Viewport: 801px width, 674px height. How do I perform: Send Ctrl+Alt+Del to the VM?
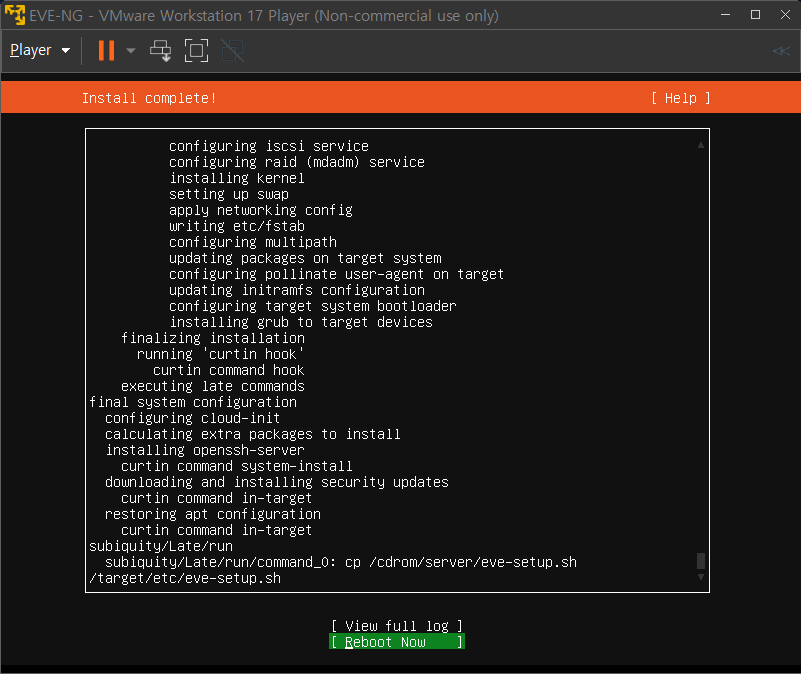(160, 51)
